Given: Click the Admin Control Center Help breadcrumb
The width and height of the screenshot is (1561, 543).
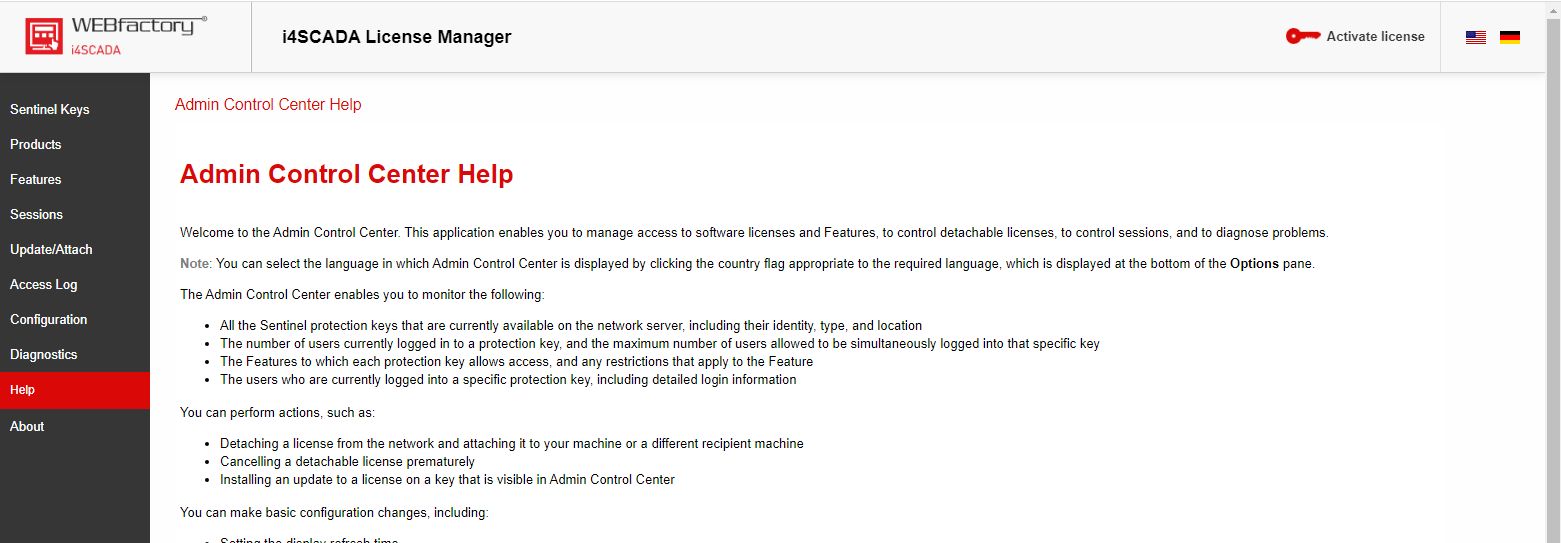Looking at the screenshot, I should (268, 105).
